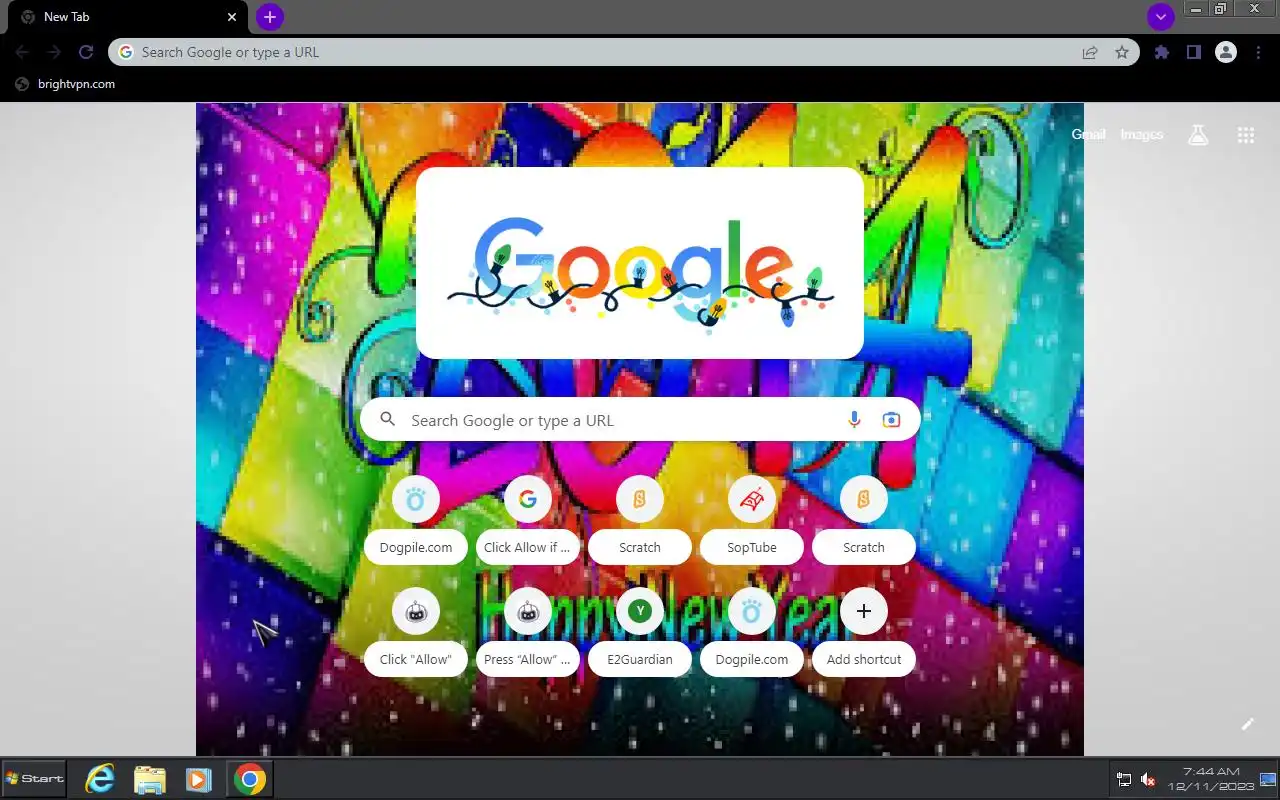Image resolution: width=1280 pixels, height=800 pixels.
Task: Click the Google holiday doodle
Action: pyautogui.click(x=640, y=263)
